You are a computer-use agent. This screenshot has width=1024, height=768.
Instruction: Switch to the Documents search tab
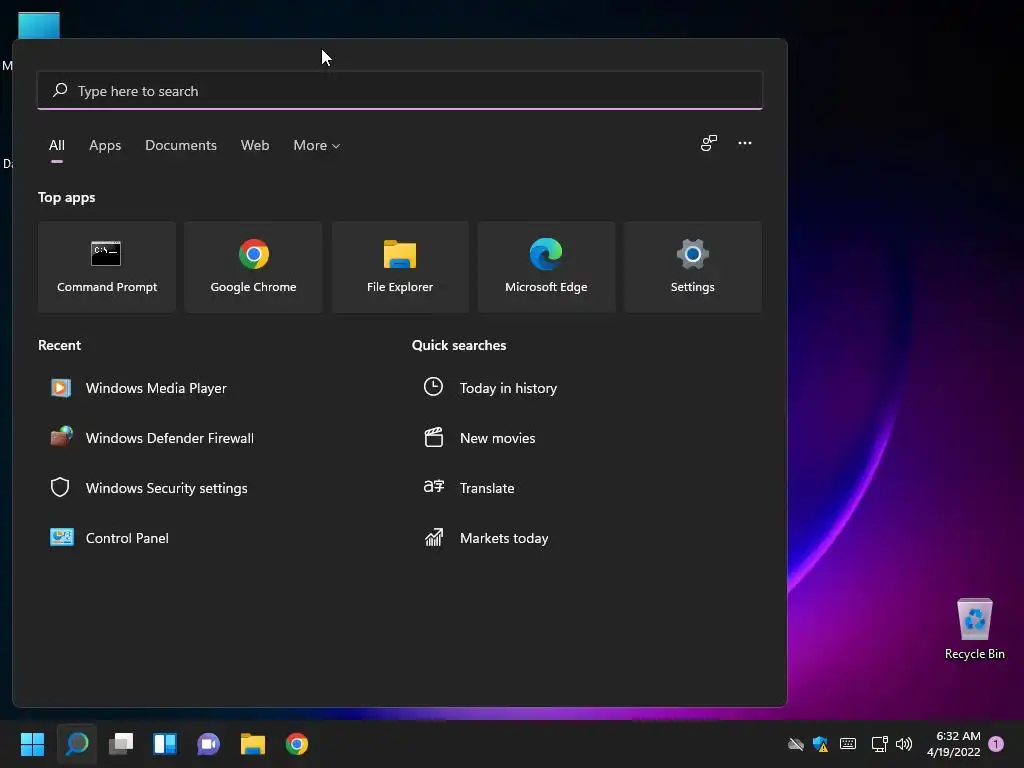coord(181,146)
